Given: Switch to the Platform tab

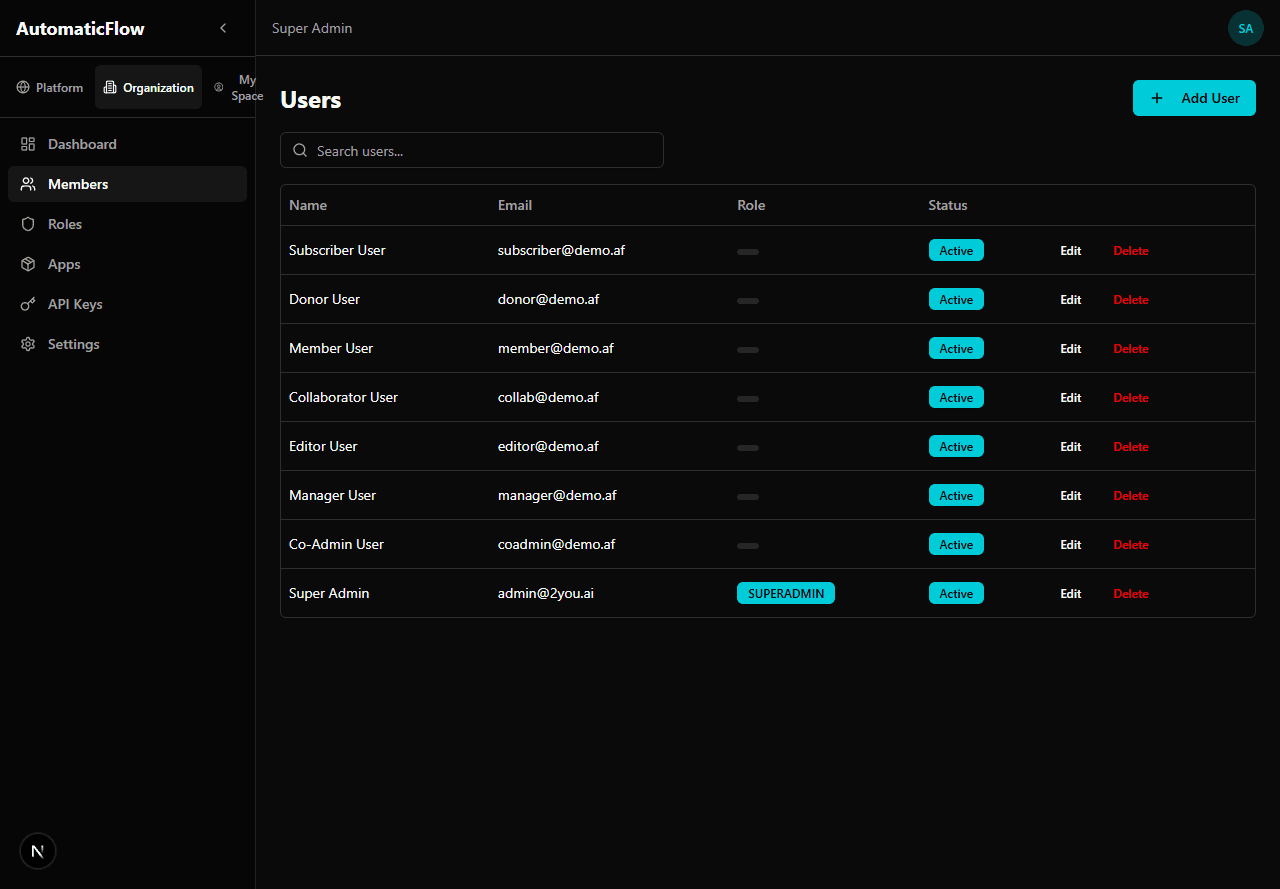Looking at the screenshot, I should (49, 87).
